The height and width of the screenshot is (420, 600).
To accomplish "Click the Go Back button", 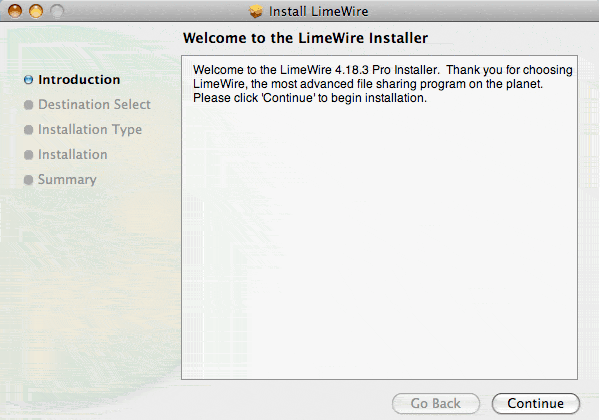I will [x=435, y=403].
